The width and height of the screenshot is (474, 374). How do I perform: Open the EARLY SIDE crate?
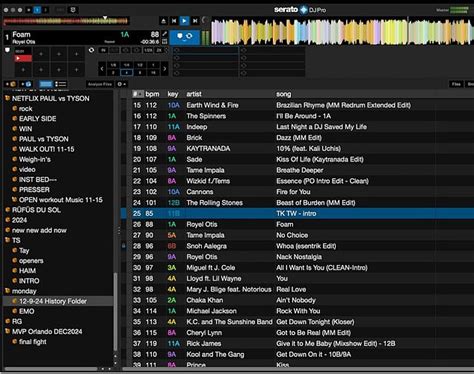click(x=37, y=119)
